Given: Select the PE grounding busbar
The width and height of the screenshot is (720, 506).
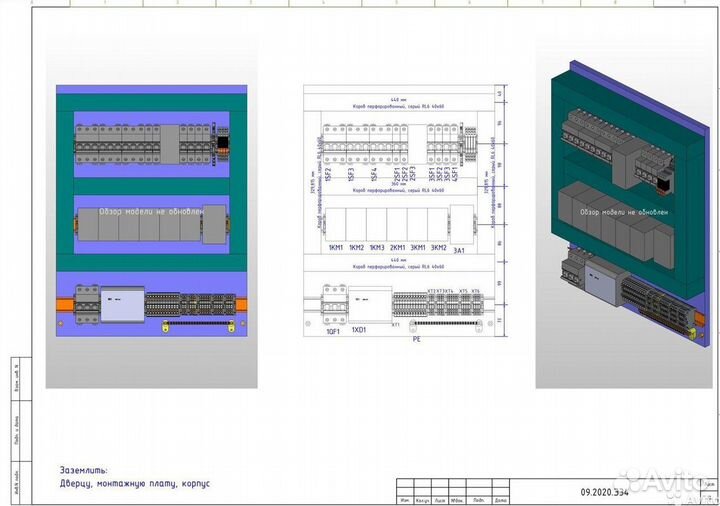Looking at the screenshot, I should [x=417, y=324].
